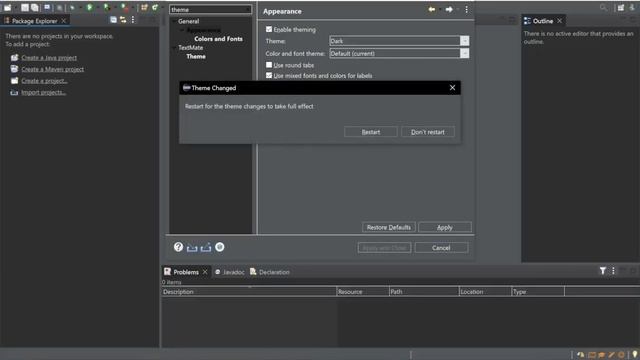Close the Theme Changed dialog with X
The image size is (640, 360).
(x=452, y=88)
